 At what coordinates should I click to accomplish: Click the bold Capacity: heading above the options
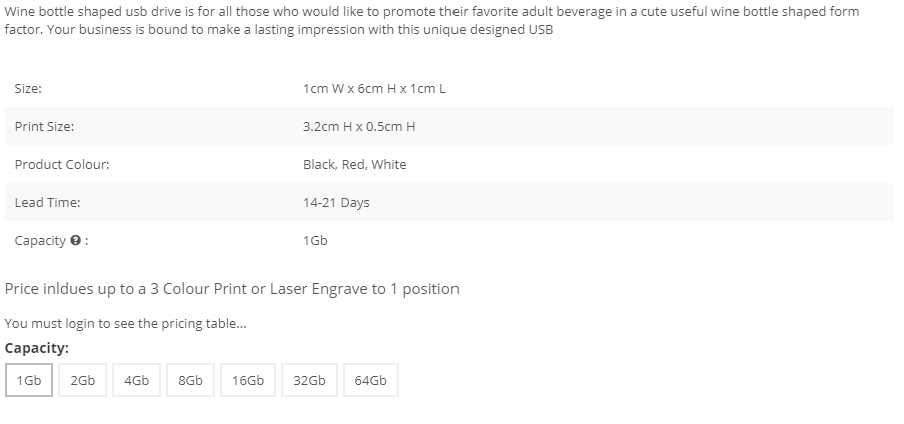click(36, 348)
